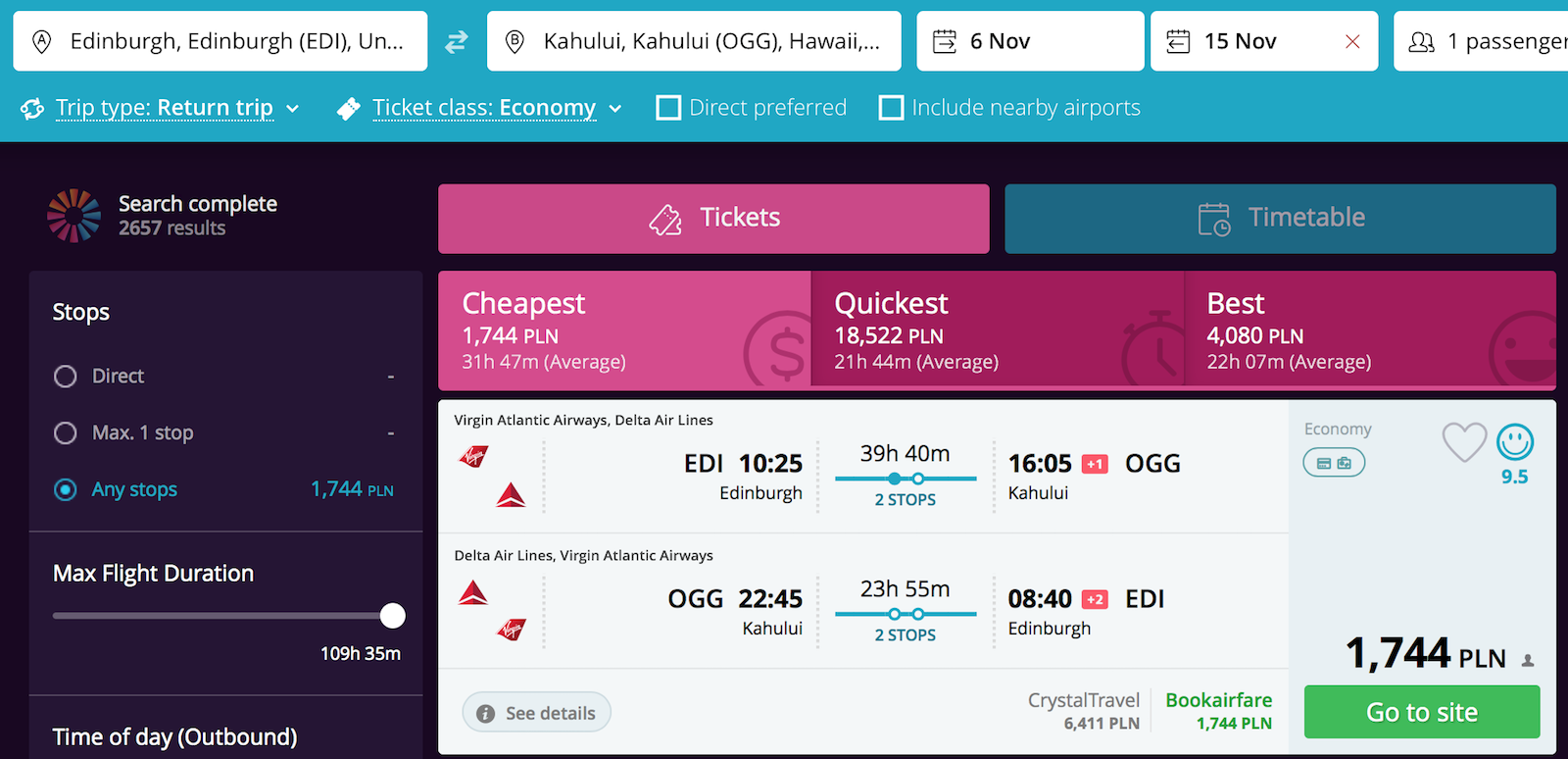Swap origin and destination arrows icon
This screenshot has height=759, width=1568.
click(x=457, y=42)
